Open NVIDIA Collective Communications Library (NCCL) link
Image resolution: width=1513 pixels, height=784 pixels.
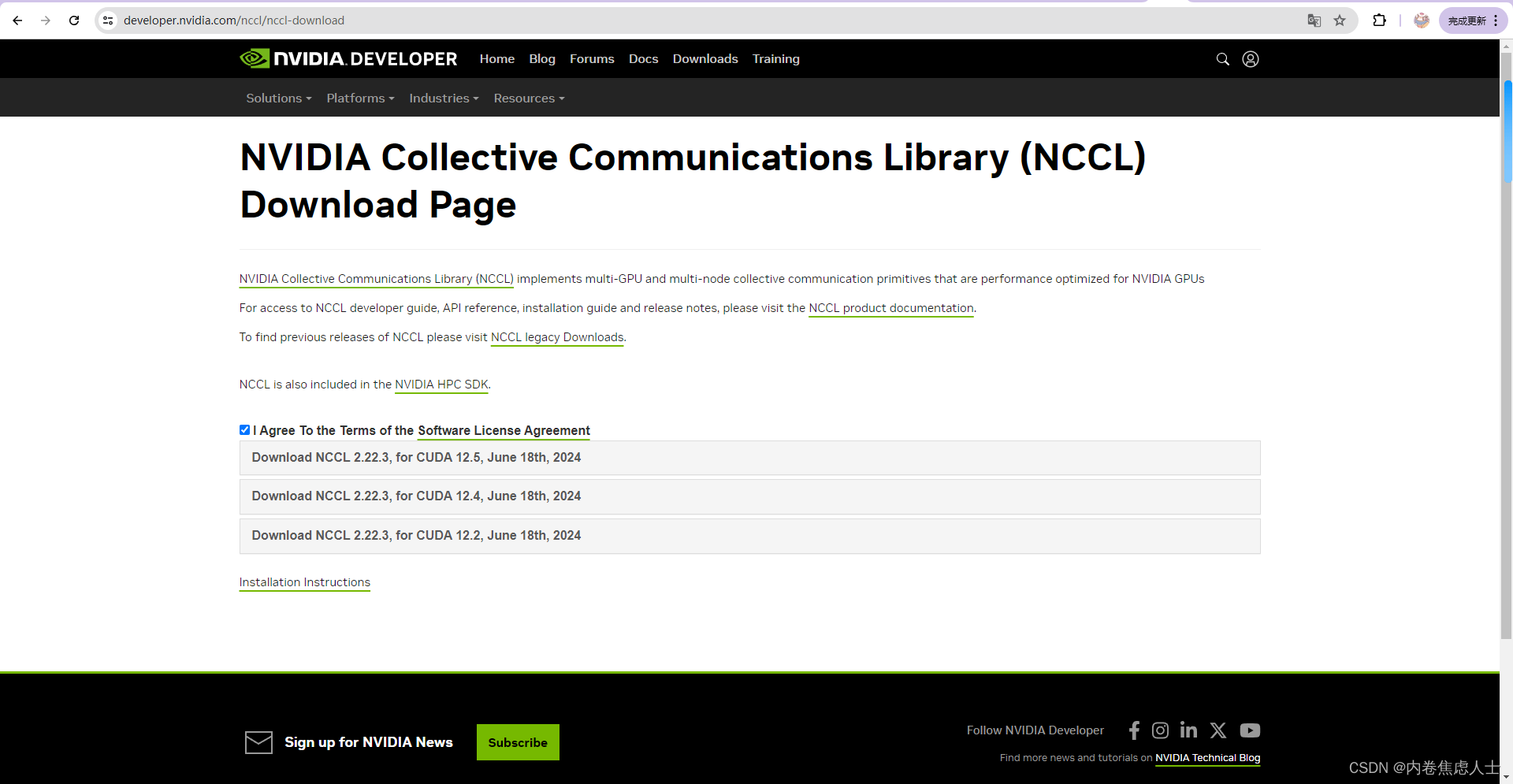tap(377, 279)
